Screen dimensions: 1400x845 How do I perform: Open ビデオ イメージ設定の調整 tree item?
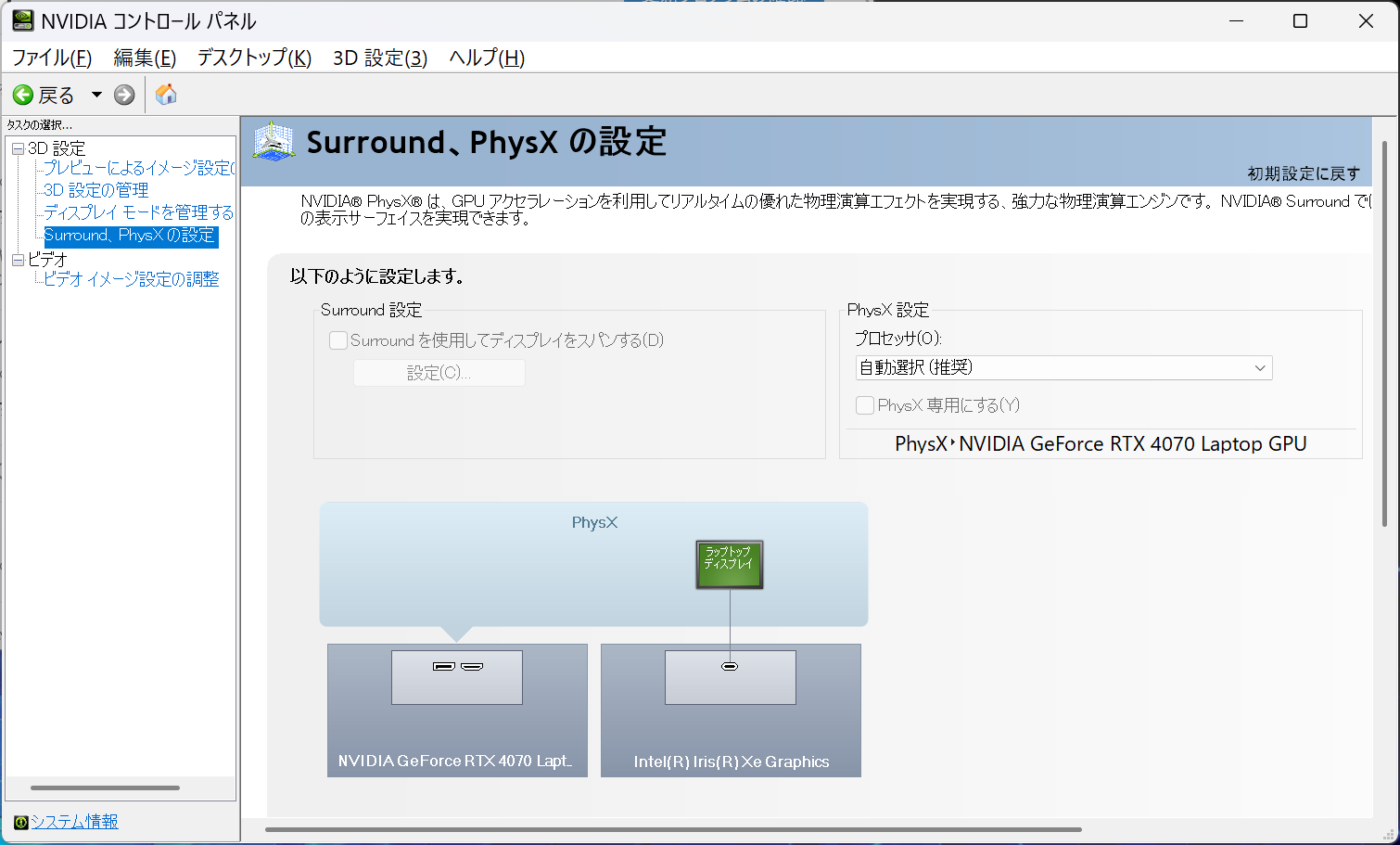click(x=132, y=279)
